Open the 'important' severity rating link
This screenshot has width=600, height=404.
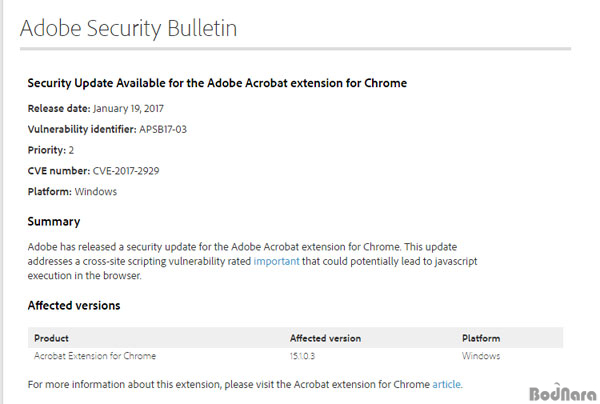276,261
